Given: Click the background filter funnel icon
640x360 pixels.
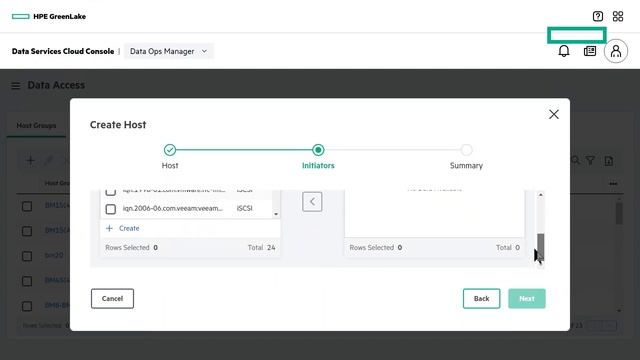Looking at the screenshot, I should (590, 161).
